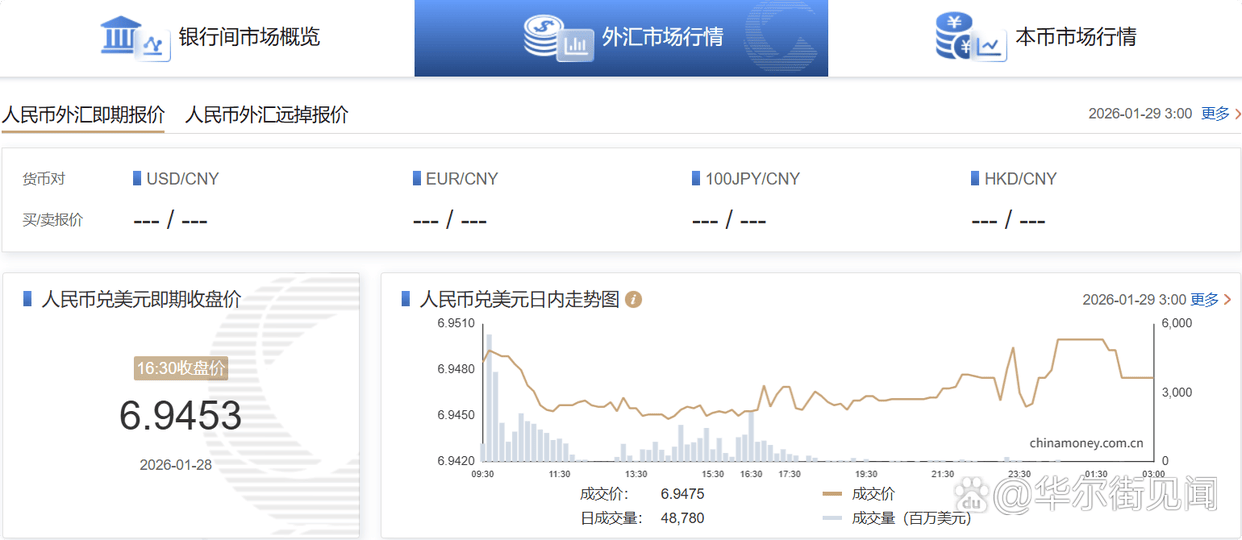Click blue marker next to USD/CNY
The width and height of the screenshot is (1242, 540).
coord(137,179)
